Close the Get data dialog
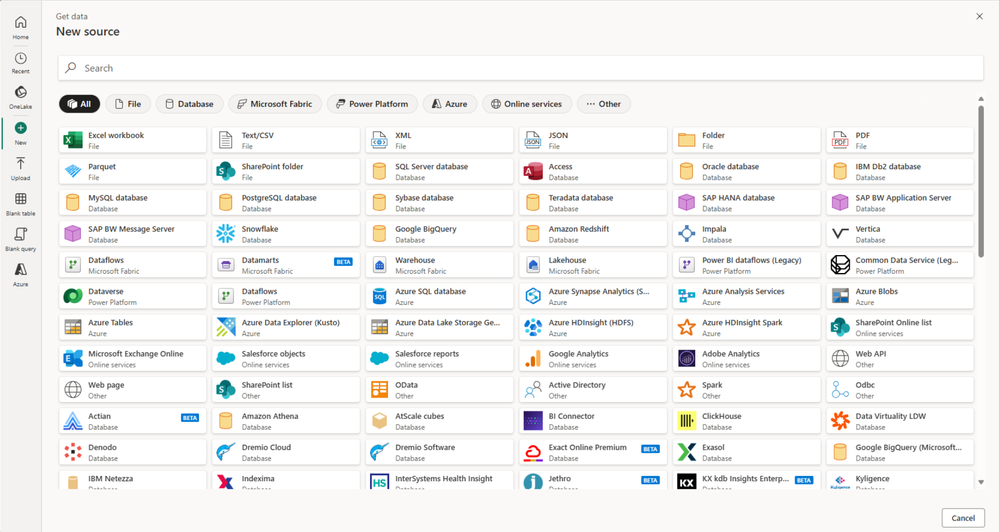The height and width of the screenshot is (532, 999). pyautogui.click(x=979, y=17)
